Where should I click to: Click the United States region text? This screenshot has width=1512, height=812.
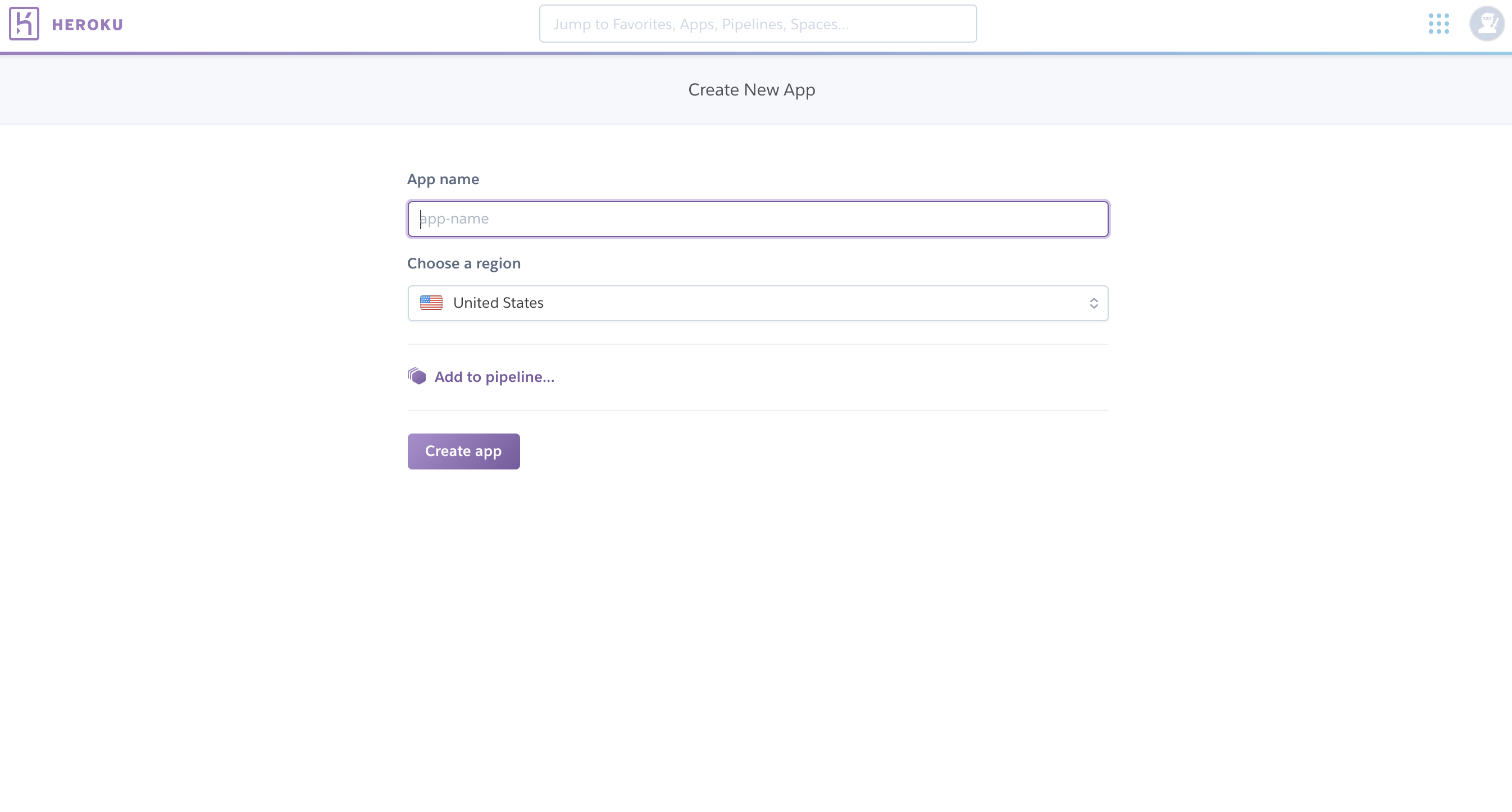click(x=498, y=303)
